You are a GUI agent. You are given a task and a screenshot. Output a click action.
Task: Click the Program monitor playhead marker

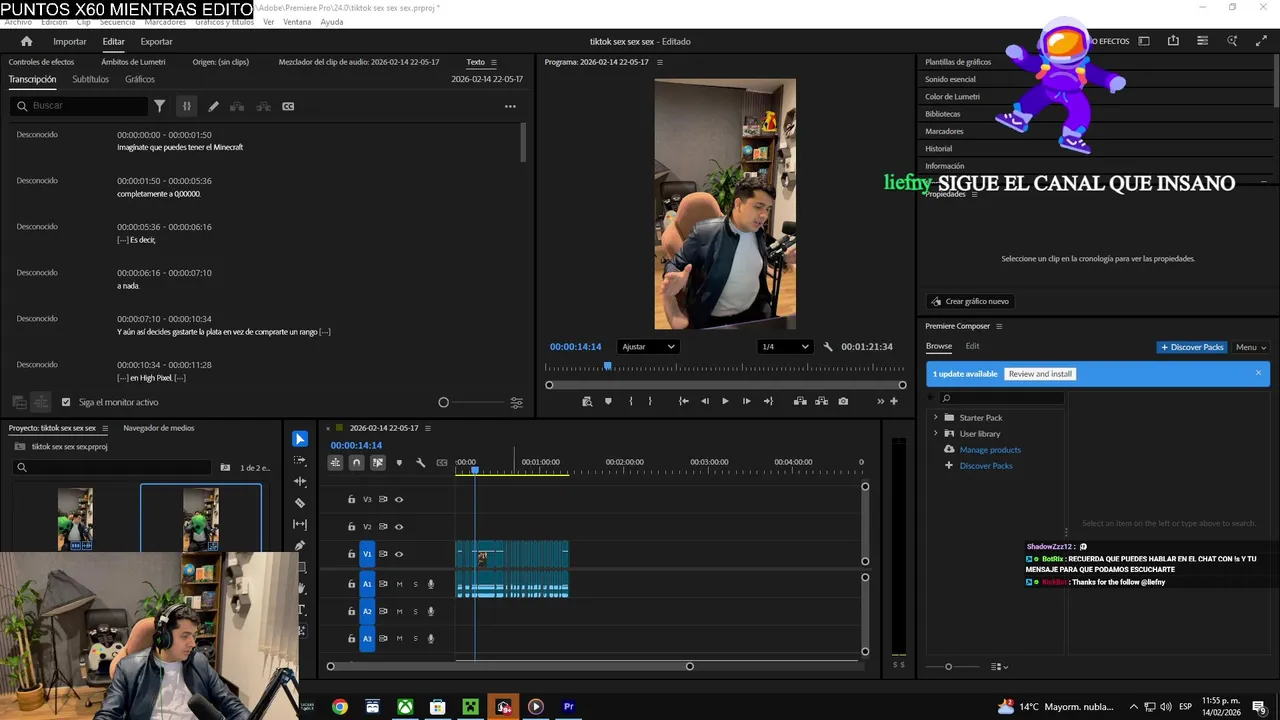point(607,367)
